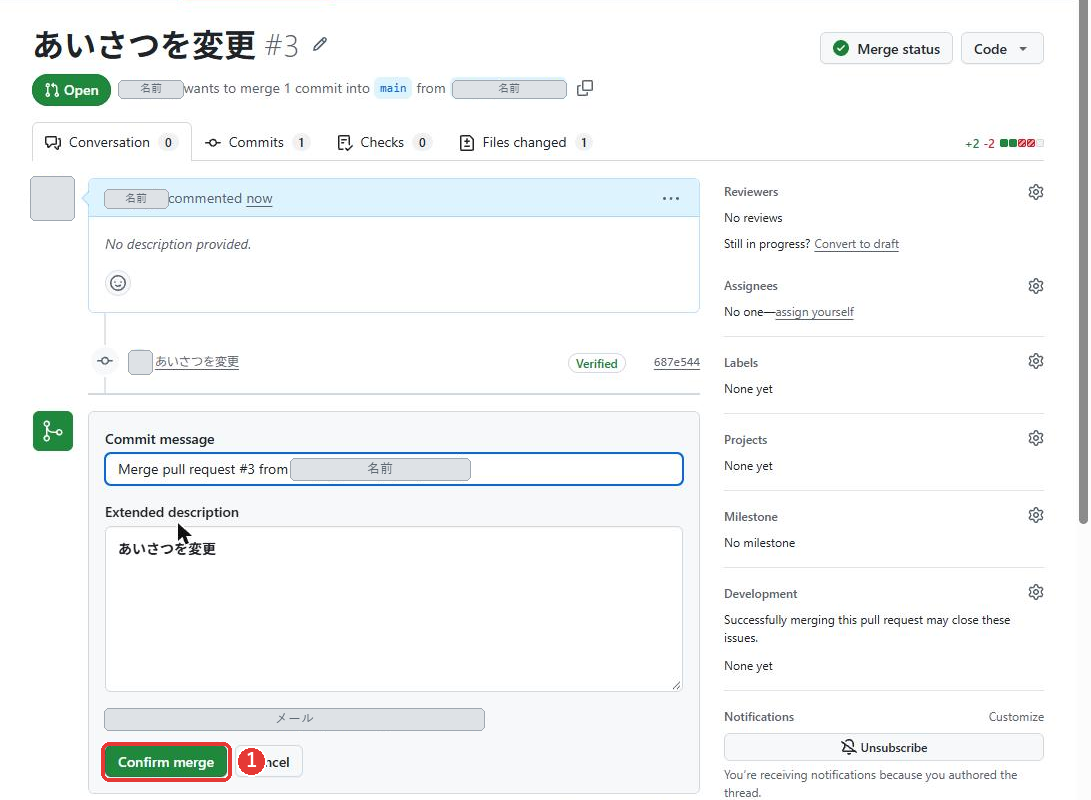This screenshot has height=800, width=1091.
Task: Click the green merge branch icon
Action: (53, 431)
